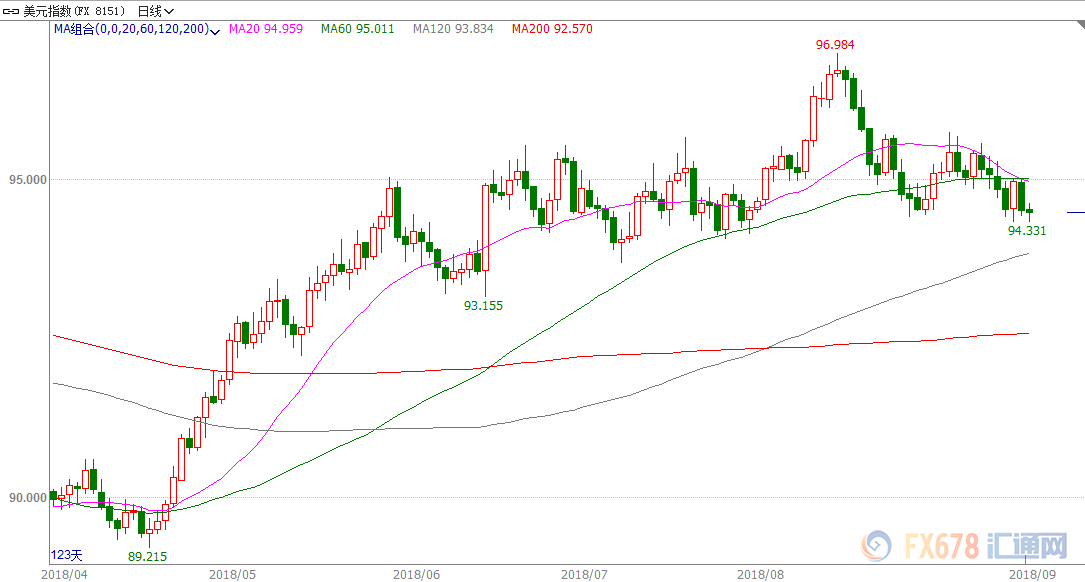Expand the MA组合 parameters dropdown
This screenshot has height=582, width=1085.
tap(215, 30)
